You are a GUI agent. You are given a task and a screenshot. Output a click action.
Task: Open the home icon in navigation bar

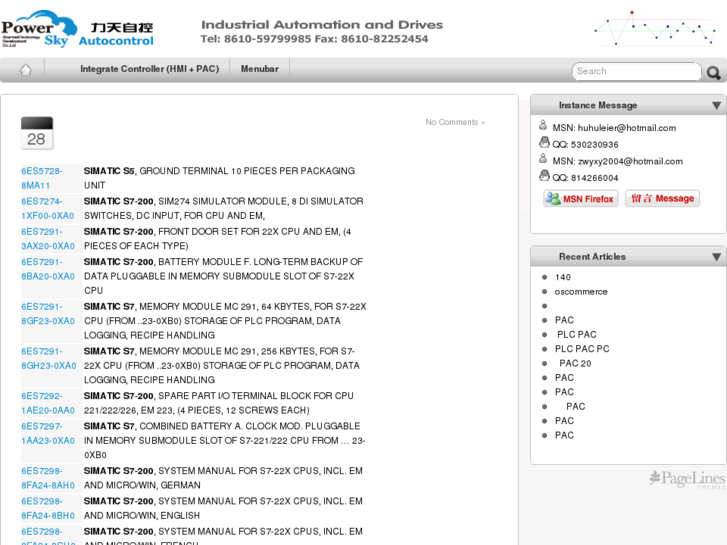tap(26, 70)
